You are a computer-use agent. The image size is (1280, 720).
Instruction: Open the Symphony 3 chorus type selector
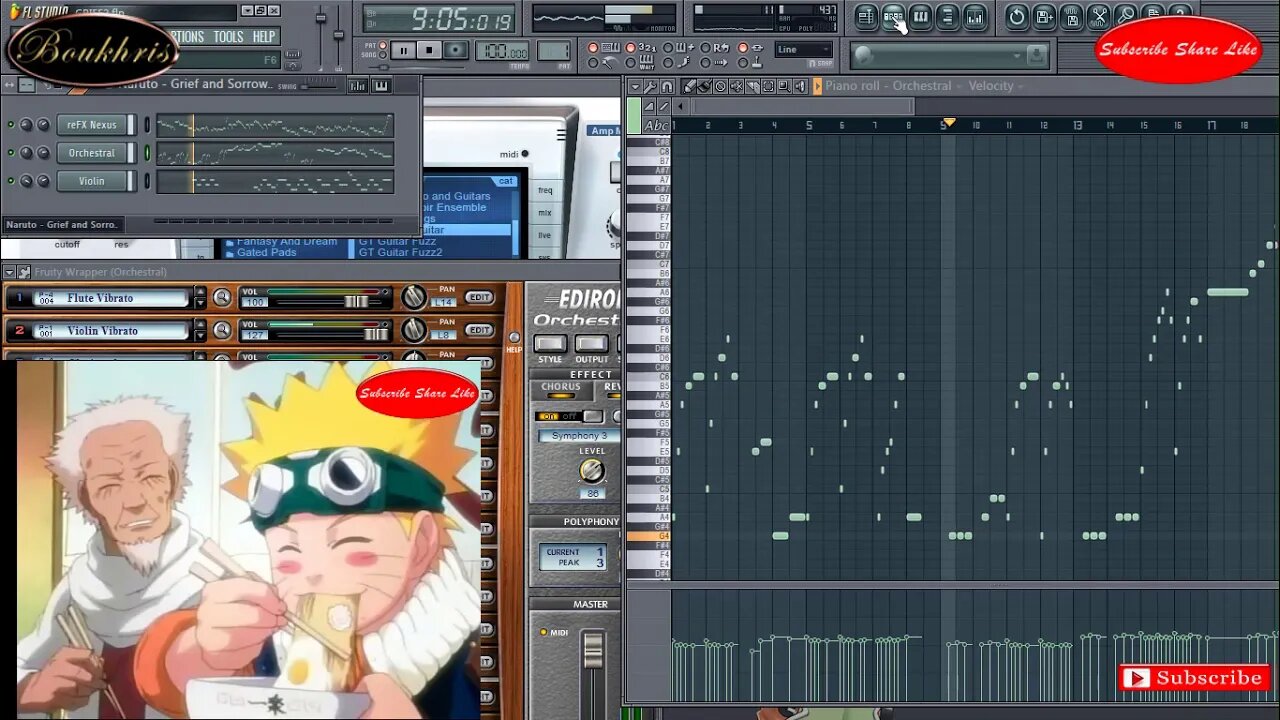[x=579, y=436]
